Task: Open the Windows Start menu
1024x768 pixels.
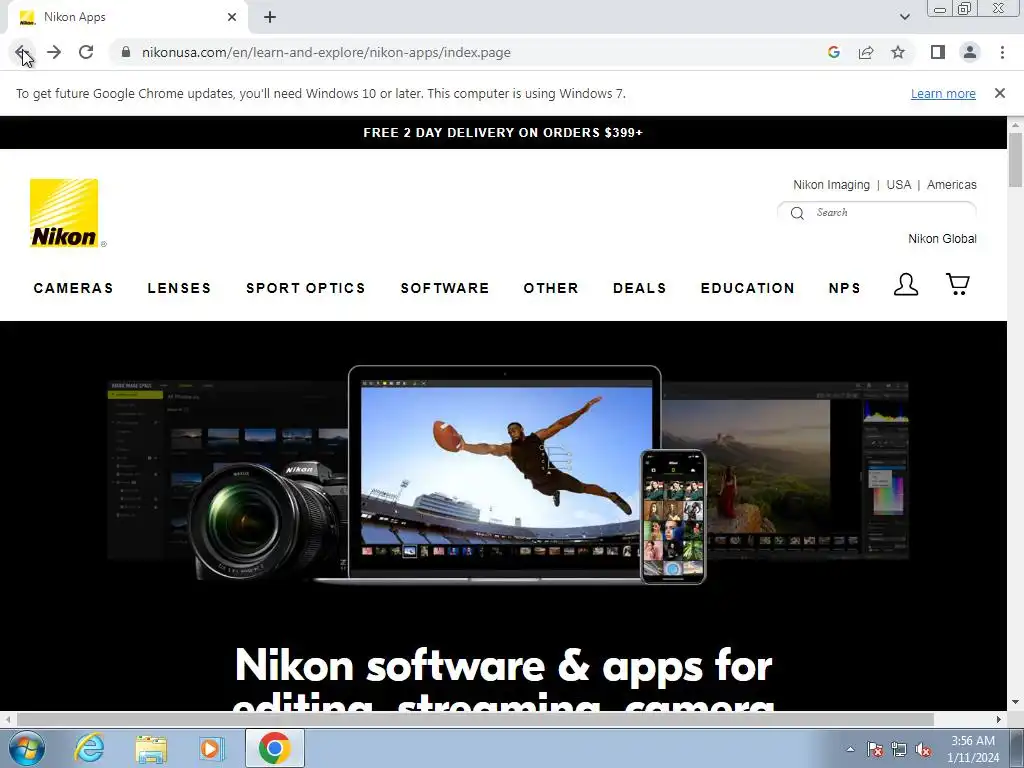Action: pyautogui.click(x=27, y=748)
